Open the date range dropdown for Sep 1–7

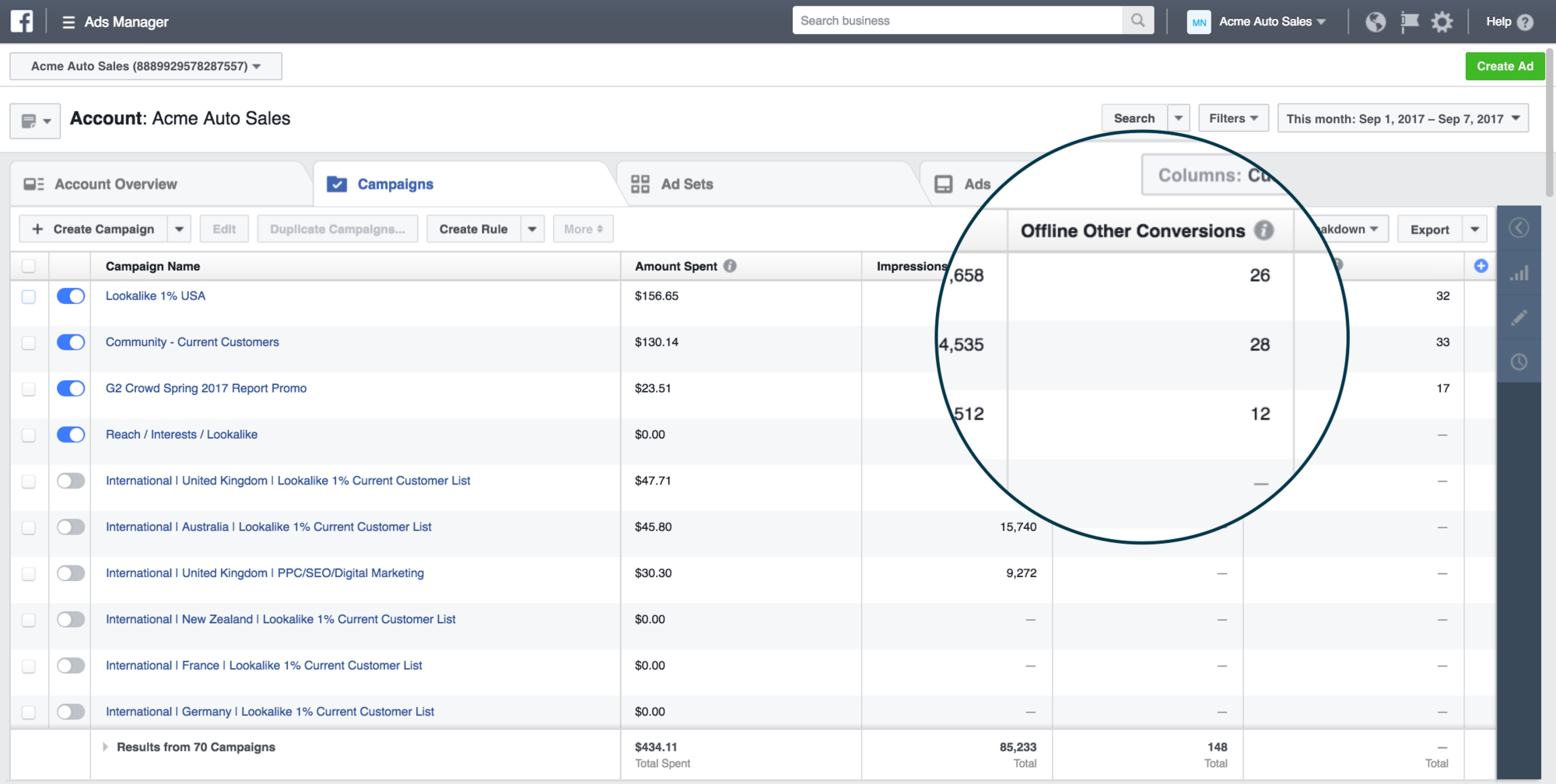pyautogui.click(x=1402, y=117)
